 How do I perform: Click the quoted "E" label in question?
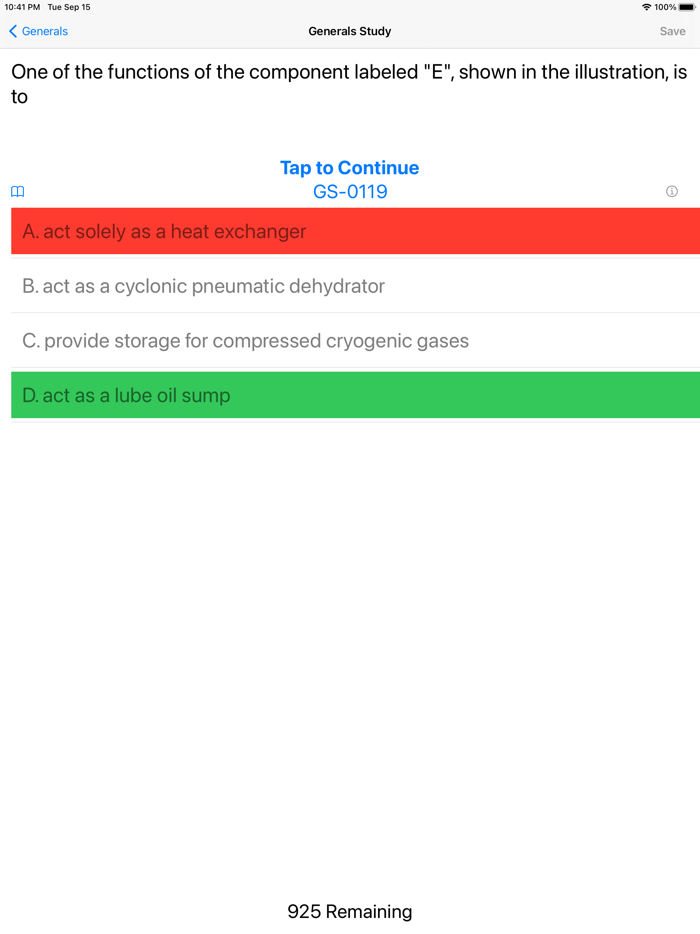pyautogui.click(x=435, y=72)
